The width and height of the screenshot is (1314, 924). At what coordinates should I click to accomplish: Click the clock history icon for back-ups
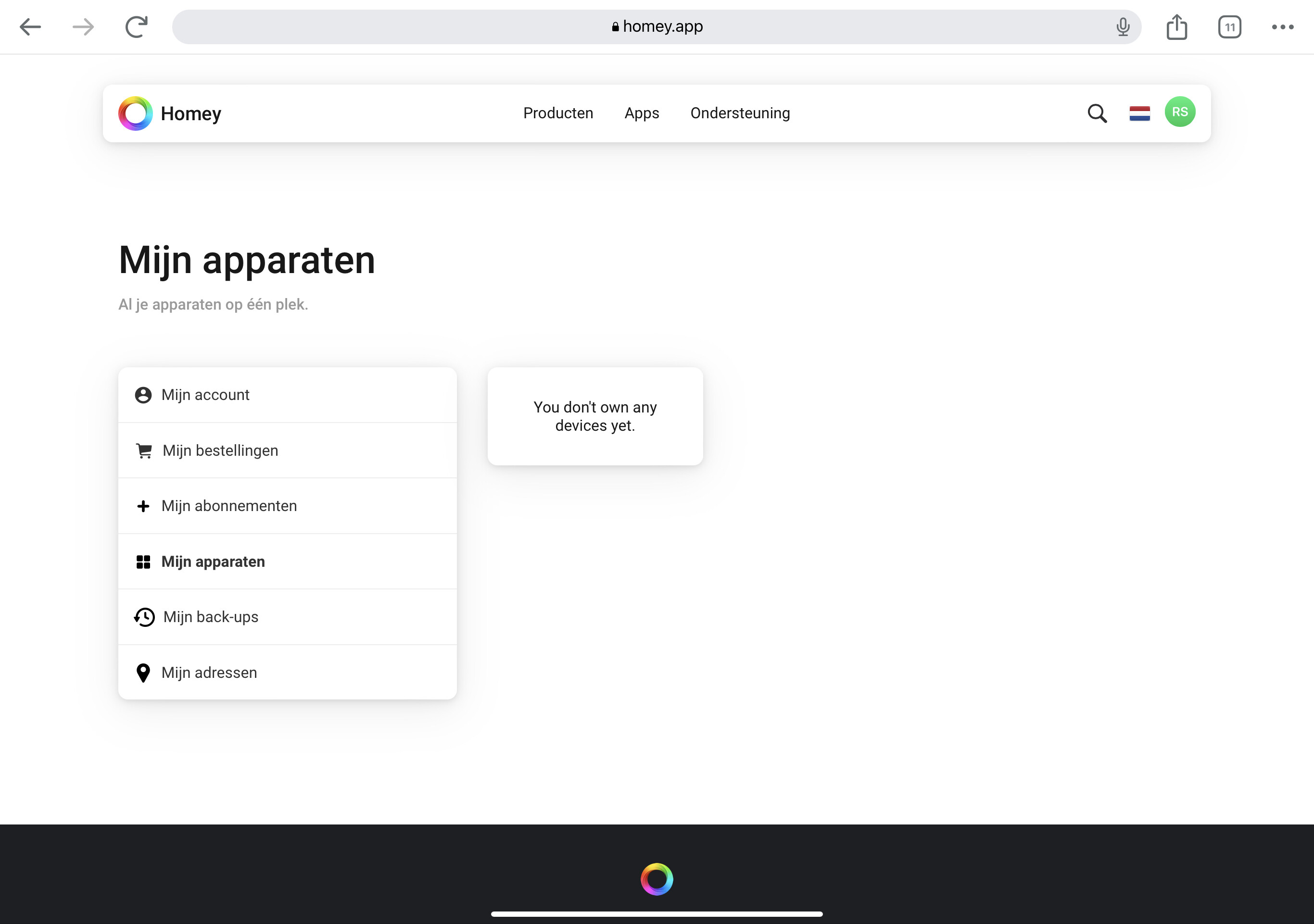144,617
